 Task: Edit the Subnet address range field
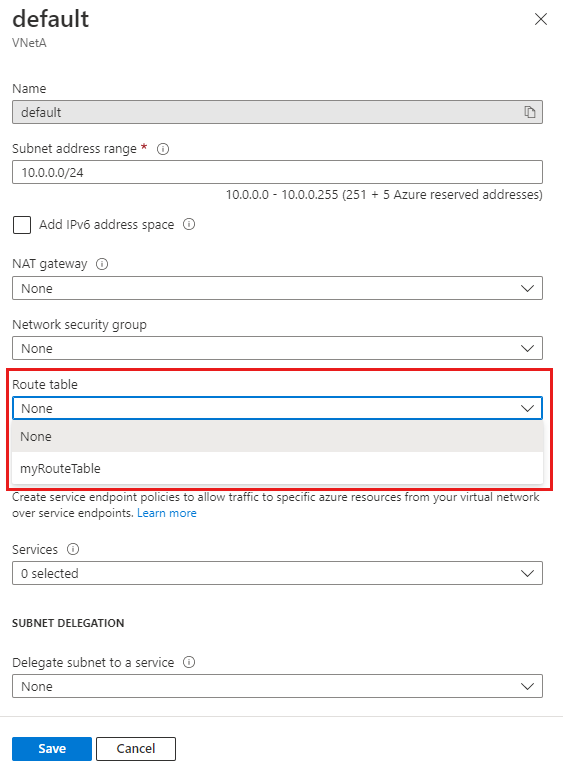278,172
